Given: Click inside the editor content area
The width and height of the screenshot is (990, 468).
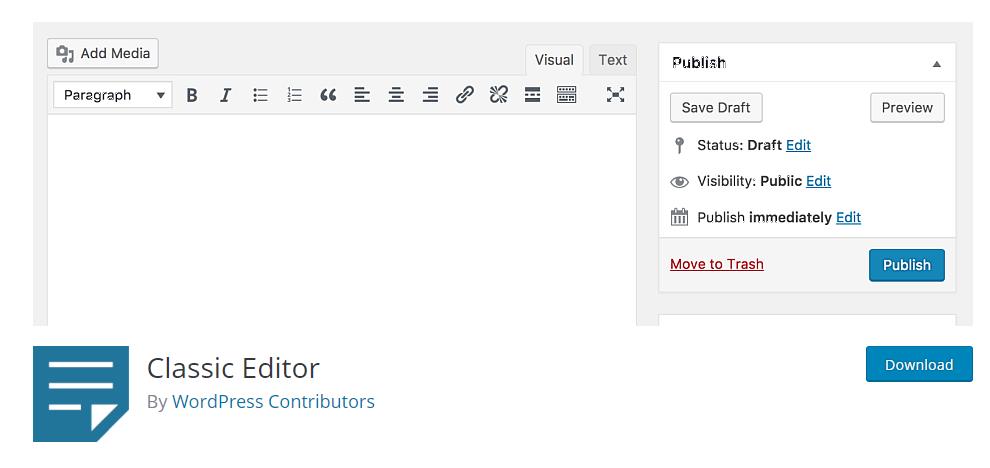Looking at the screenshot, I should 342,220.
